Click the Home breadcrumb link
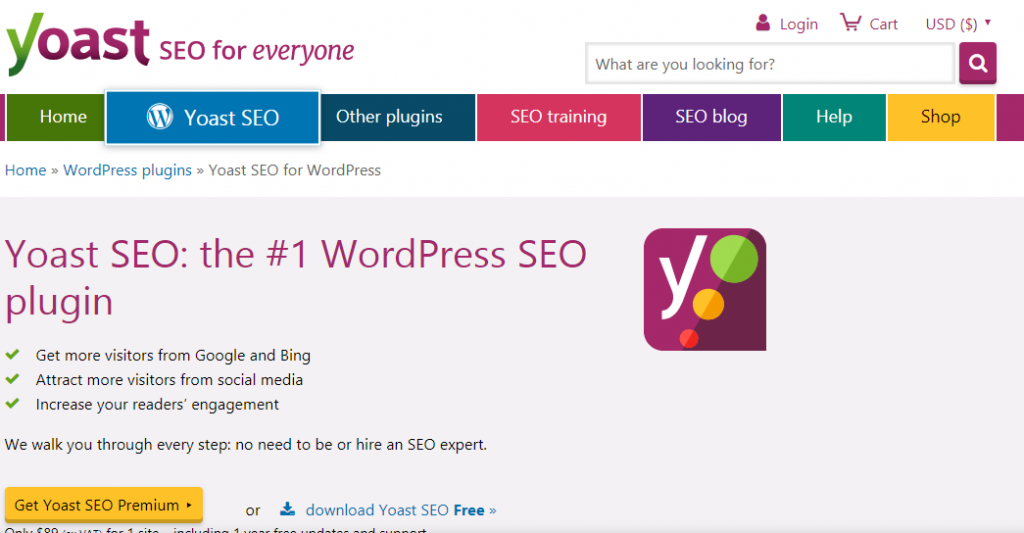The height and width of the screenshot is (533, 1024). (26, 170)
